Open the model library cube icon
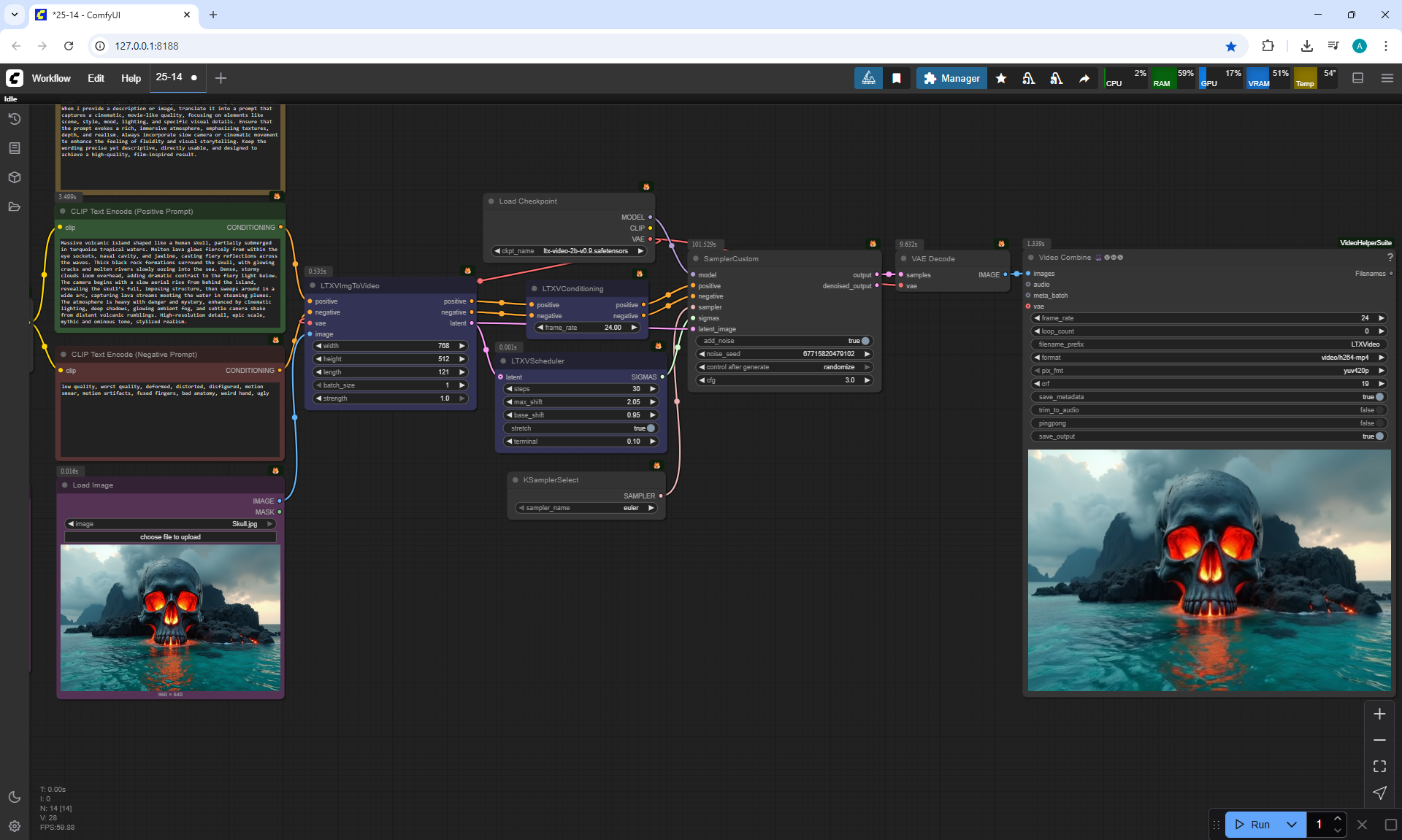Screen dimensions: 1402x840 15,177
